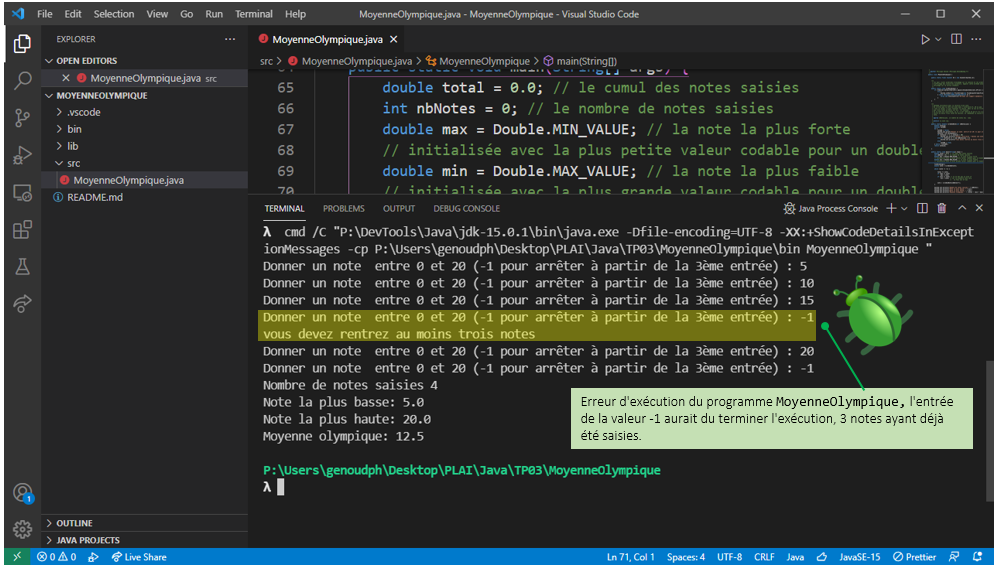Click the Run Java play button

(x=926, y=40)
